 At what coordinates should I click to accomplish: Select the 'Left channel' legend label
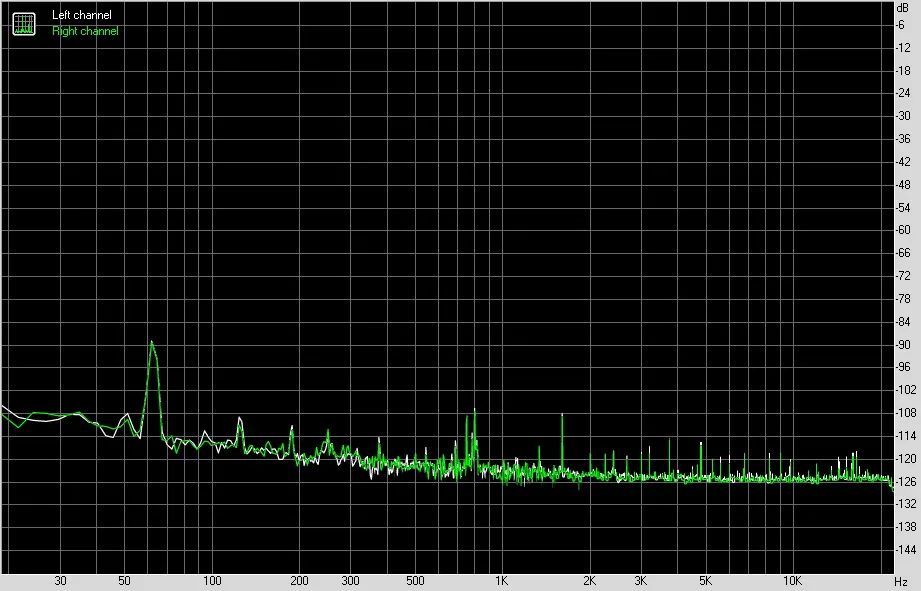pyautogui.click(x=82, y=15)
